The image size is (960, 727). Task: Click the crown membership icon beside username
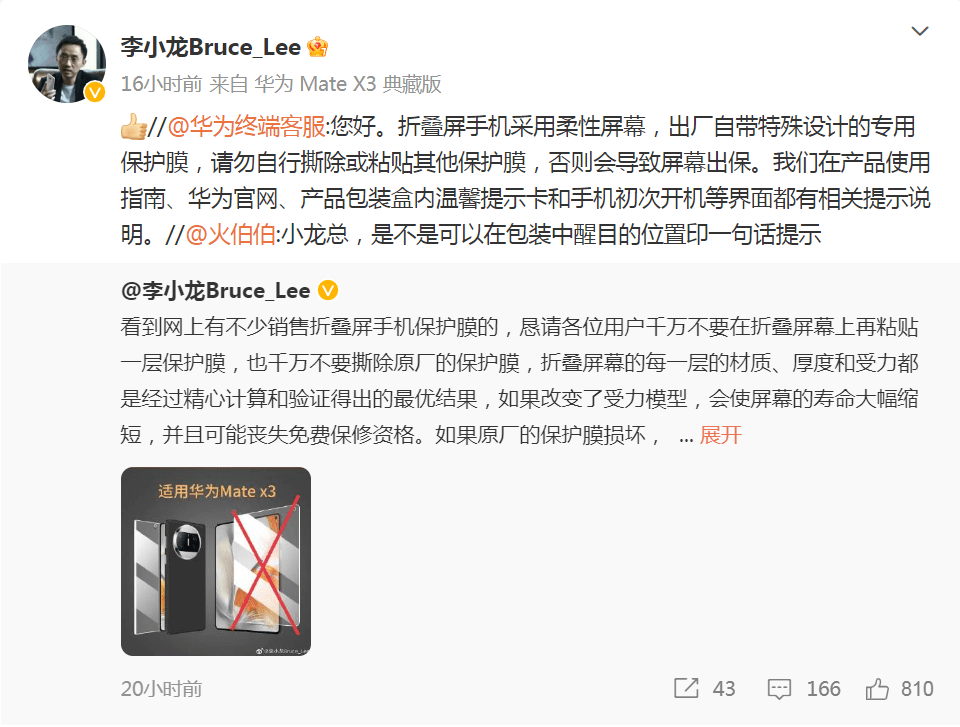coord(317,47)
